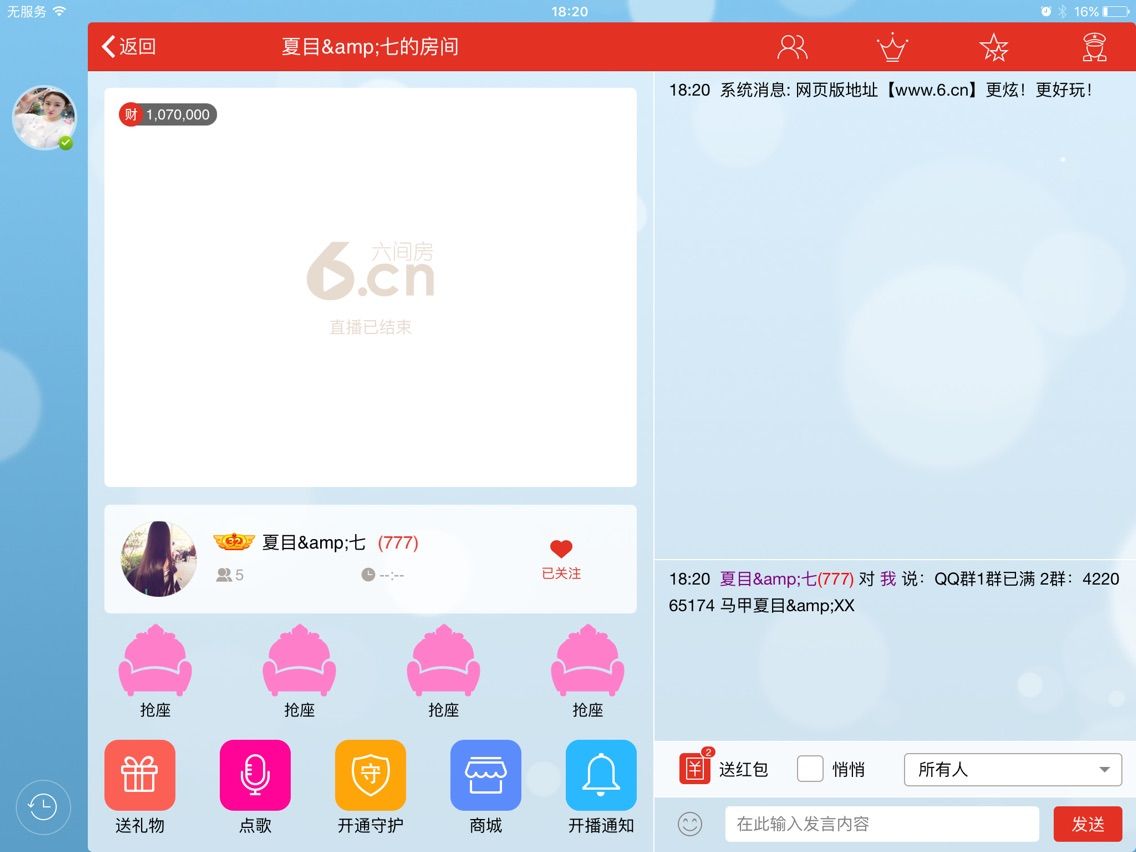The image size is (1136, 852).
Task: Tap battery indicator showing 16%
Action: coord(1100,12)
